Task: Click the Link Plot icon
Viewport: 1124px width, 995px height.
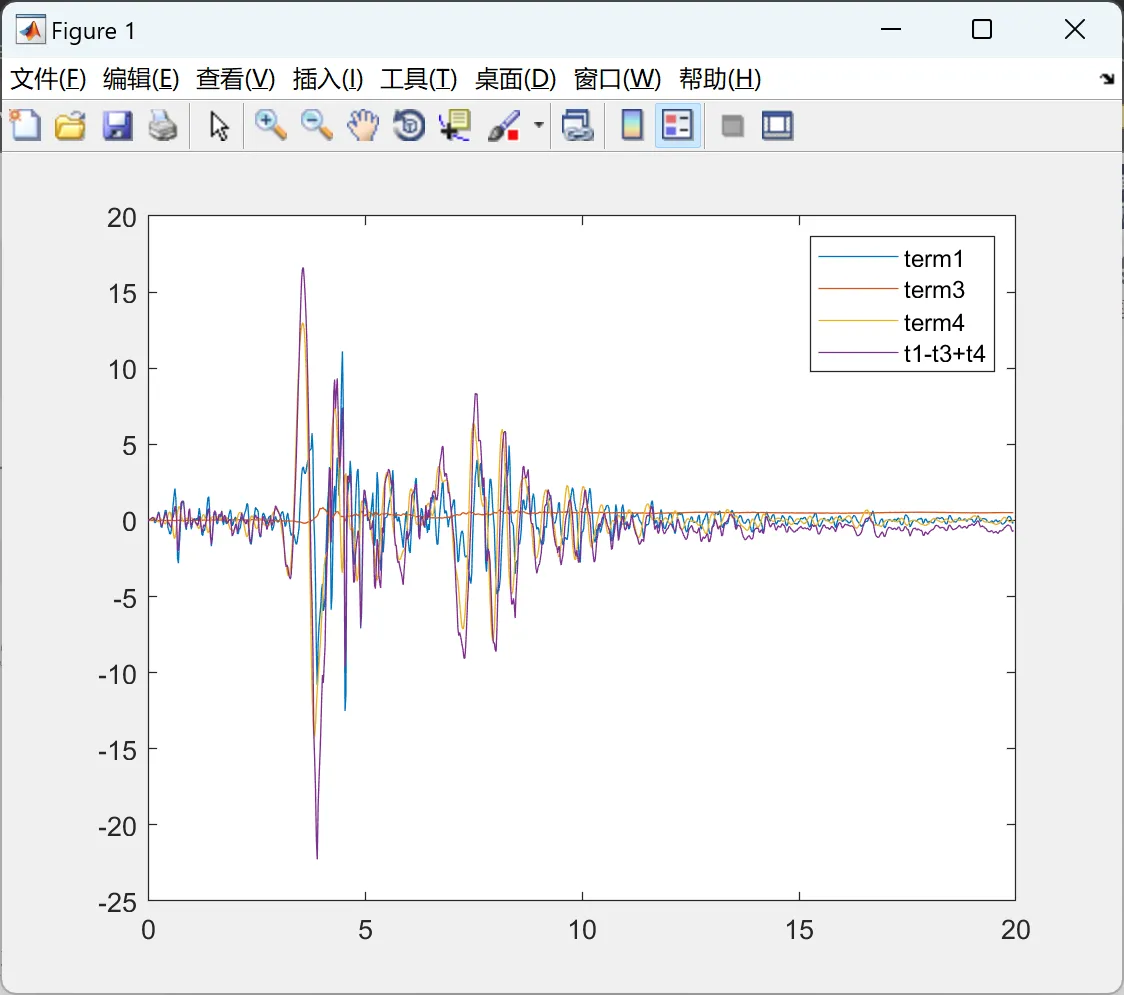Action: click(577, 126)
